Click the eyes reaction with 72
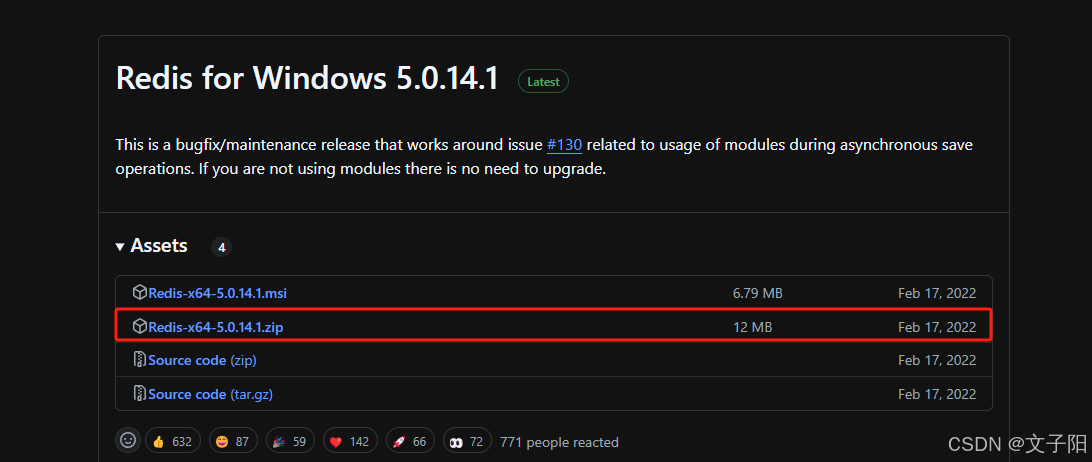This screenshot has height=462, width=1092. [467, 441]
